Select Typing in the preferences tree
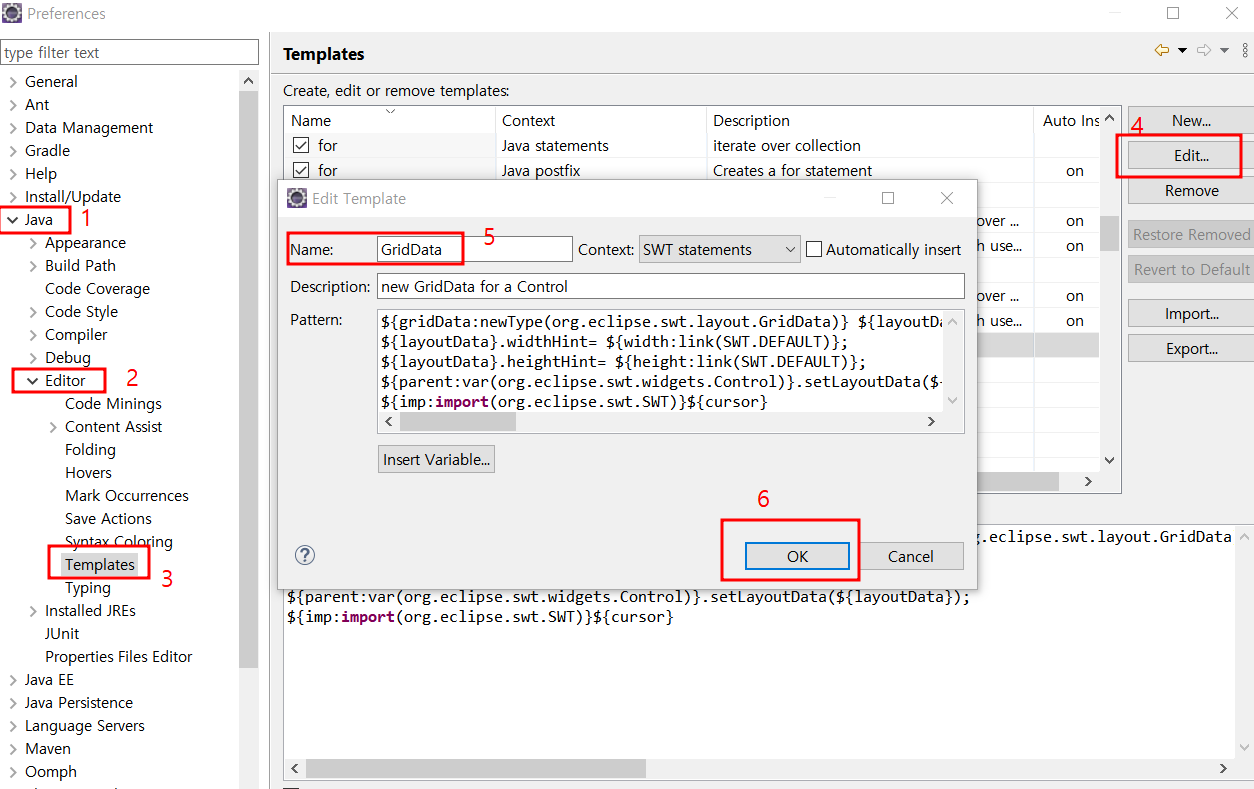 (x=88, y=588)
